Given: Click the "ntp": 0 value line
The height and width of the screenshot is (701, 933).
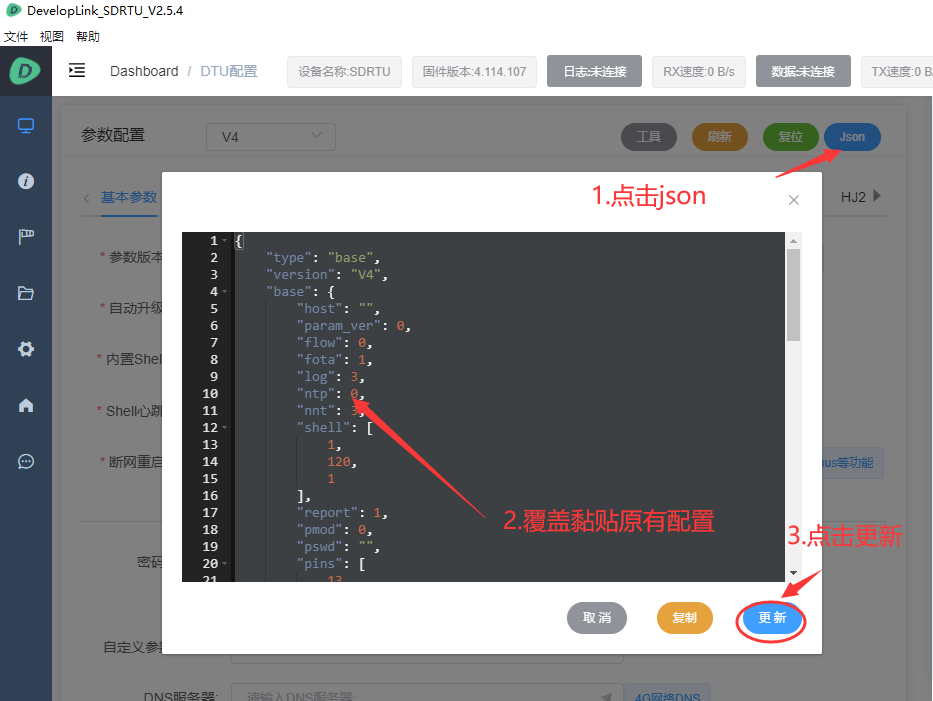Looking at the screenshot, I should click(x=331, y=393).
